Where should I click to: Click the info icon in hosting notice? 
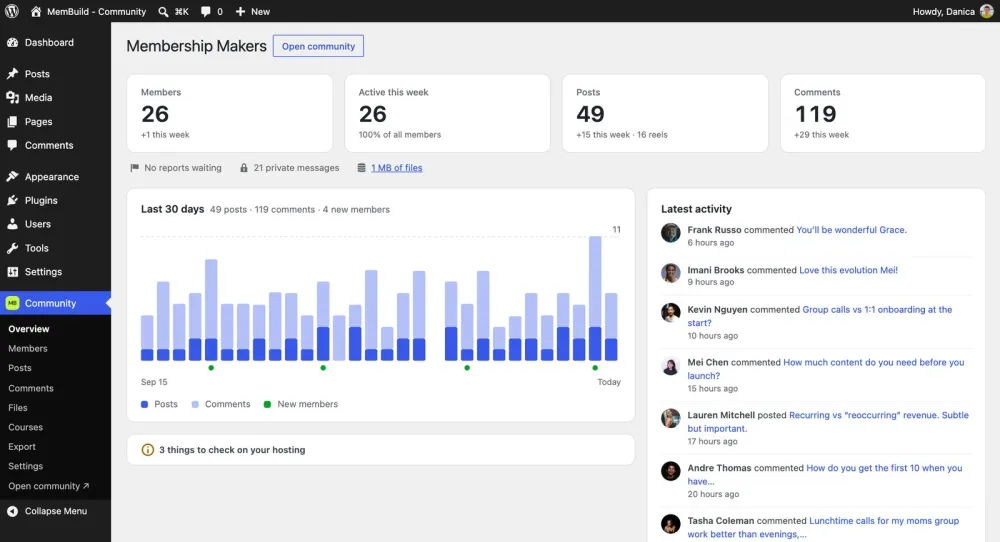coord(147,450)
